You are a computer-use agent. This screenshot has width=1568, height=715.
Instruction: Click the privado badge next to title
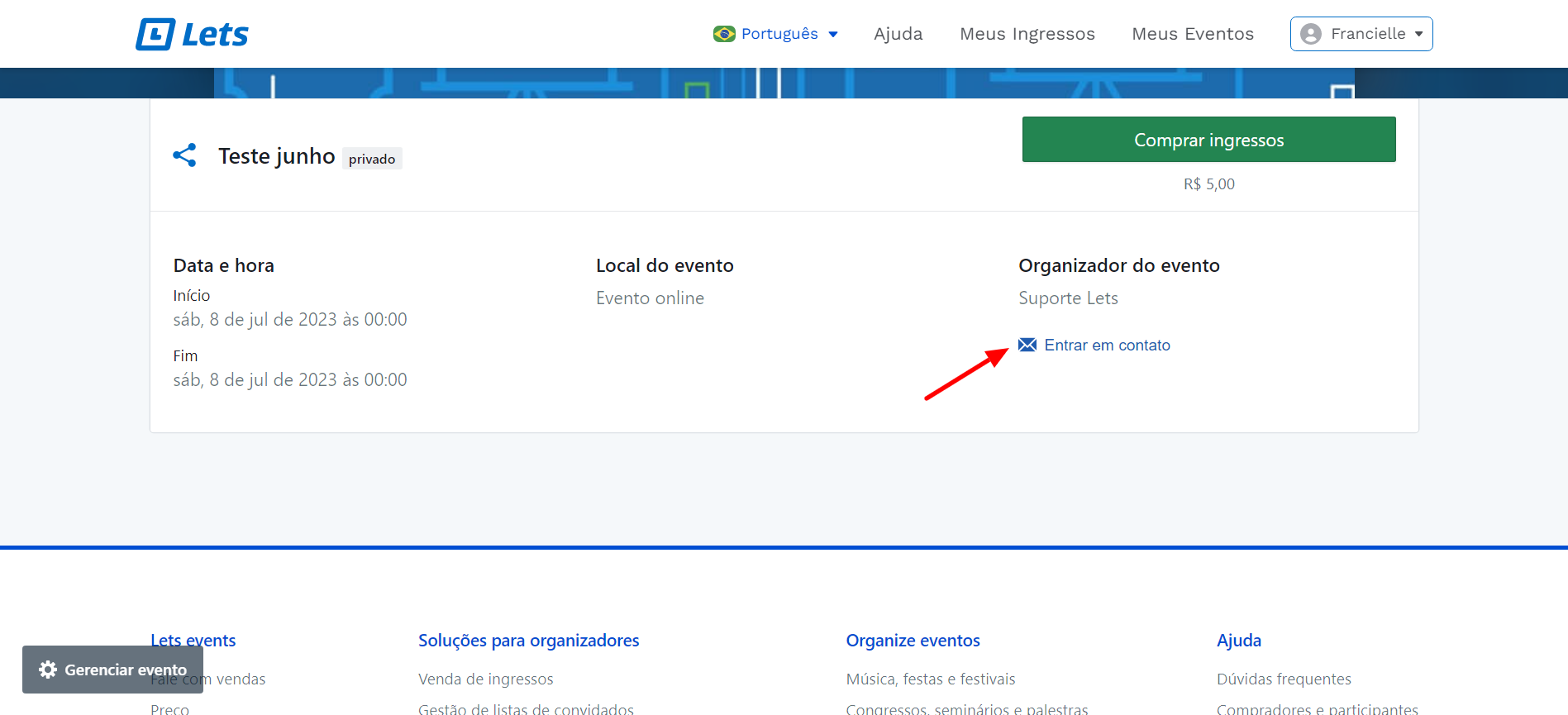point(372,159)
